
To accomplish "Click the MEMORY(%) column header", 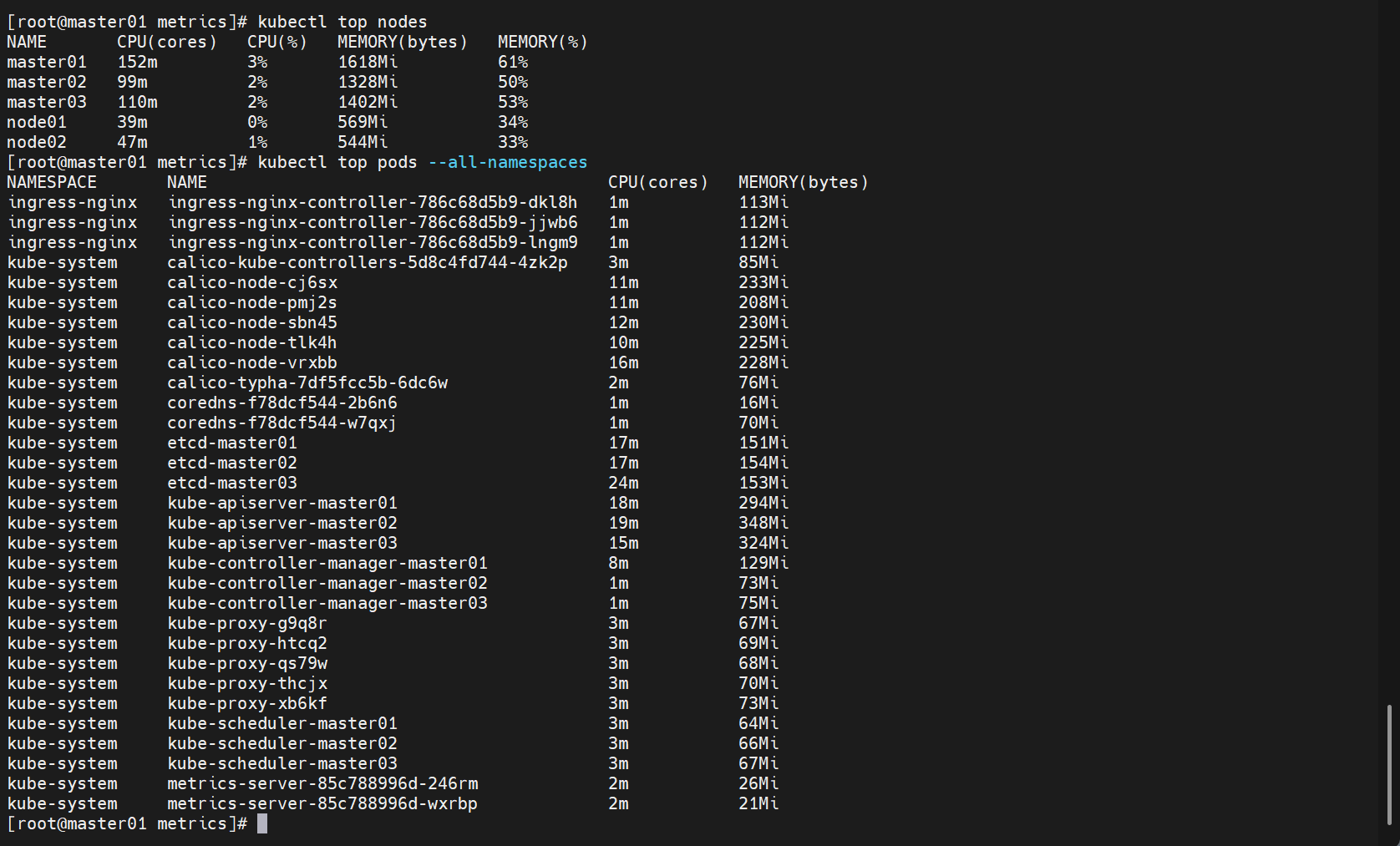I will tap(543, 42).
